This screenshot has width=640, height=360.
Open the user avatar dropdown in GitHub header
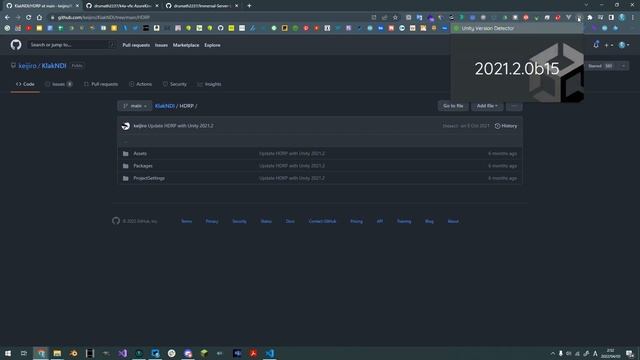point(624,45)
